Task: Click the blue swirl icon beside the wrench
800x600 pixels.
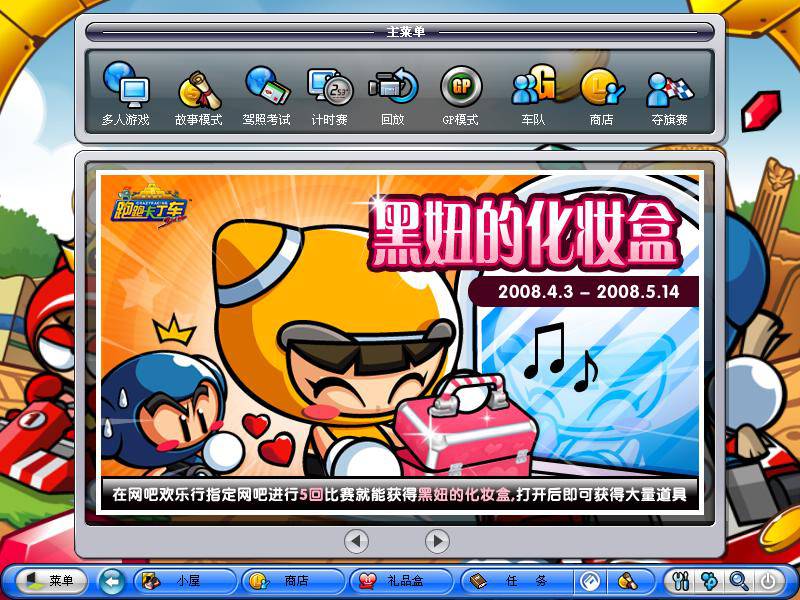Action: tap(710, 581)
